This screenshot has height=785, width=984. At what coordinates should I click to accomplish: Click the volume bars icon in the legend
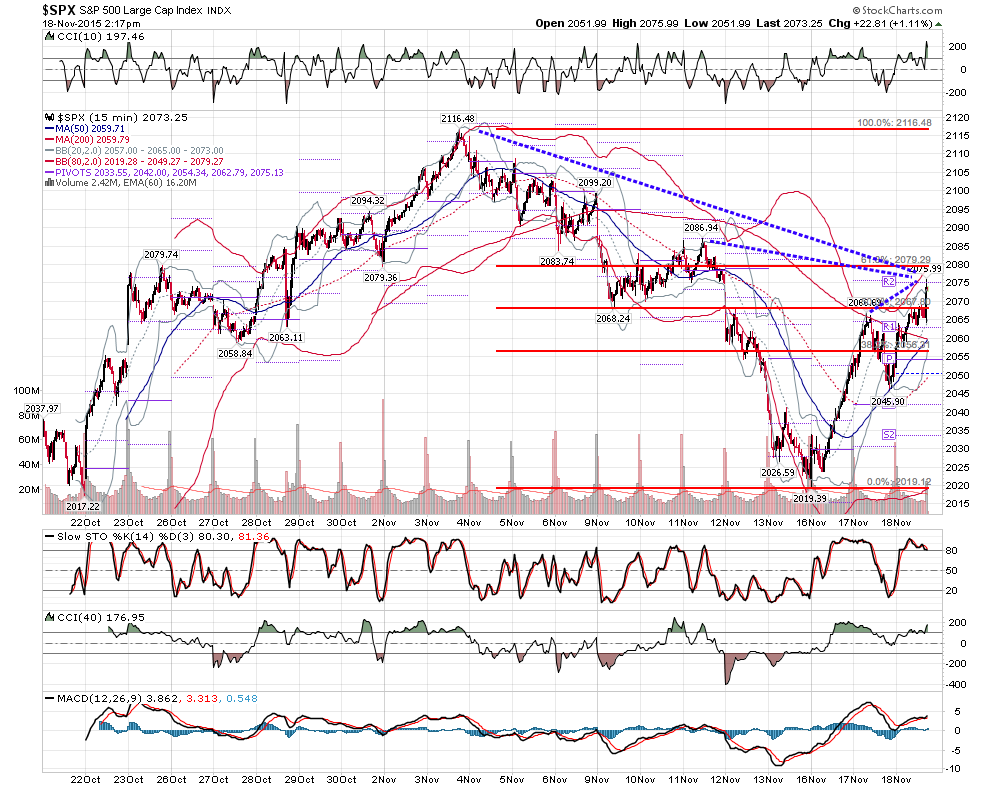point(50,183)
